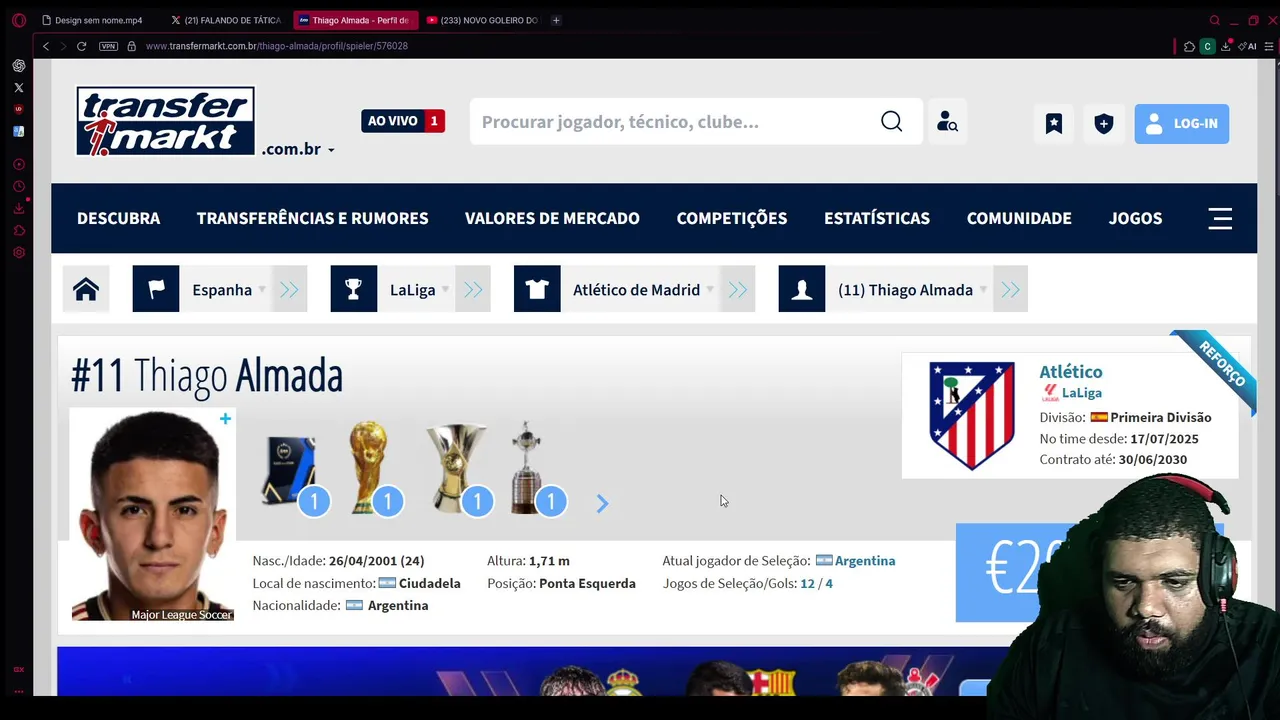Click national team games count 12
1280x720 pixels.
click(x=807, y=583)
